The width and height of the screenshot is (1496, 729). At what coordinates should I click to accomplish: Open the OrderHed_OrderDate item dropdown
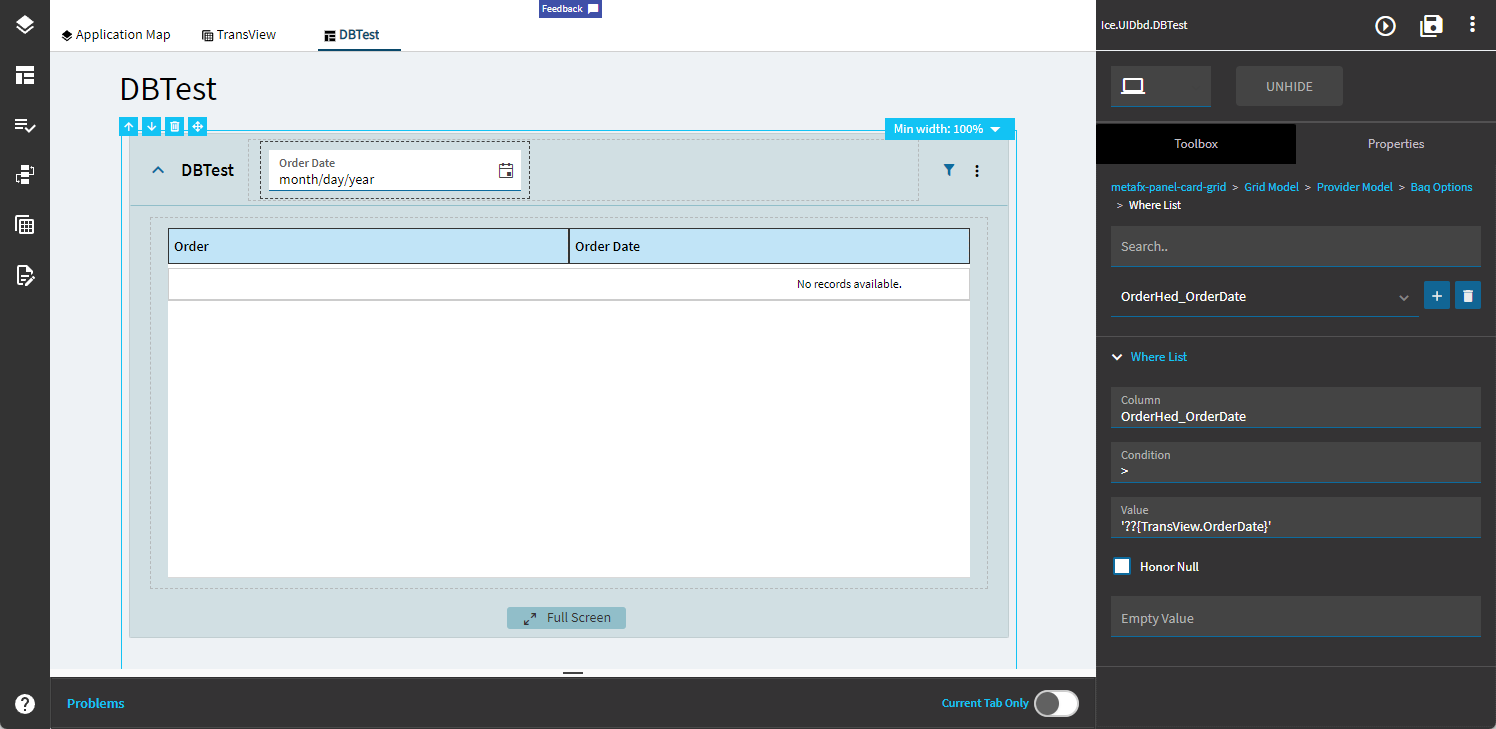(x=1265, y=297)
